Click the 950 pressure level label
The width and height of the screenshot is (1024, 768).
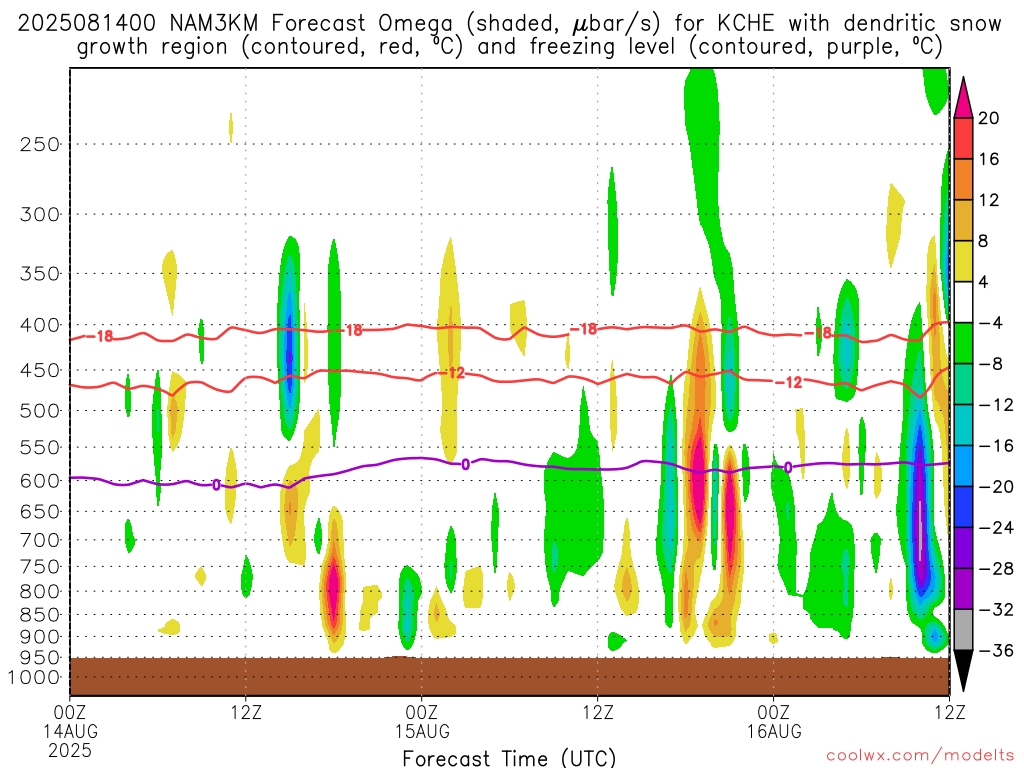(x=40, y=658)
